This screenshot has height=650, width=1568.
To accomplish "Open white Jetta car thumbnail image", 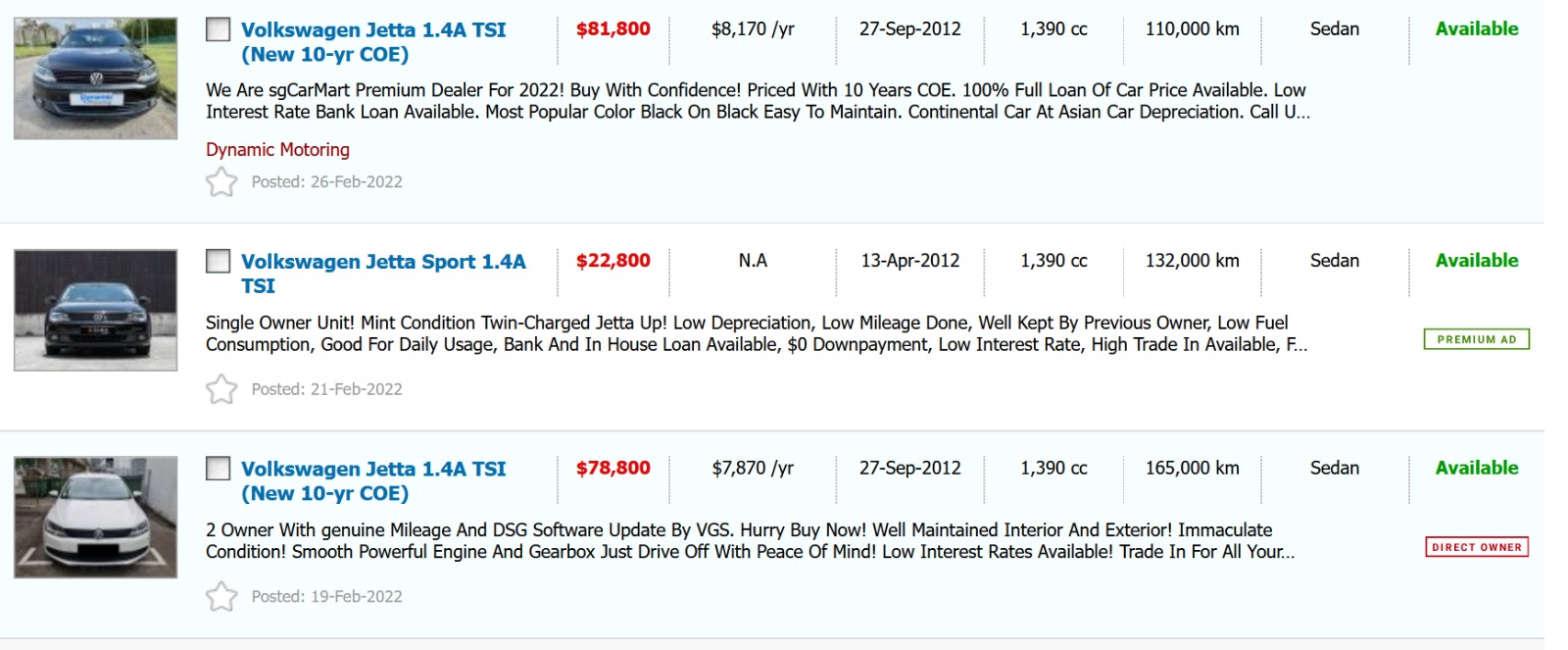I will pyautogui.click(x=95, y=517).
